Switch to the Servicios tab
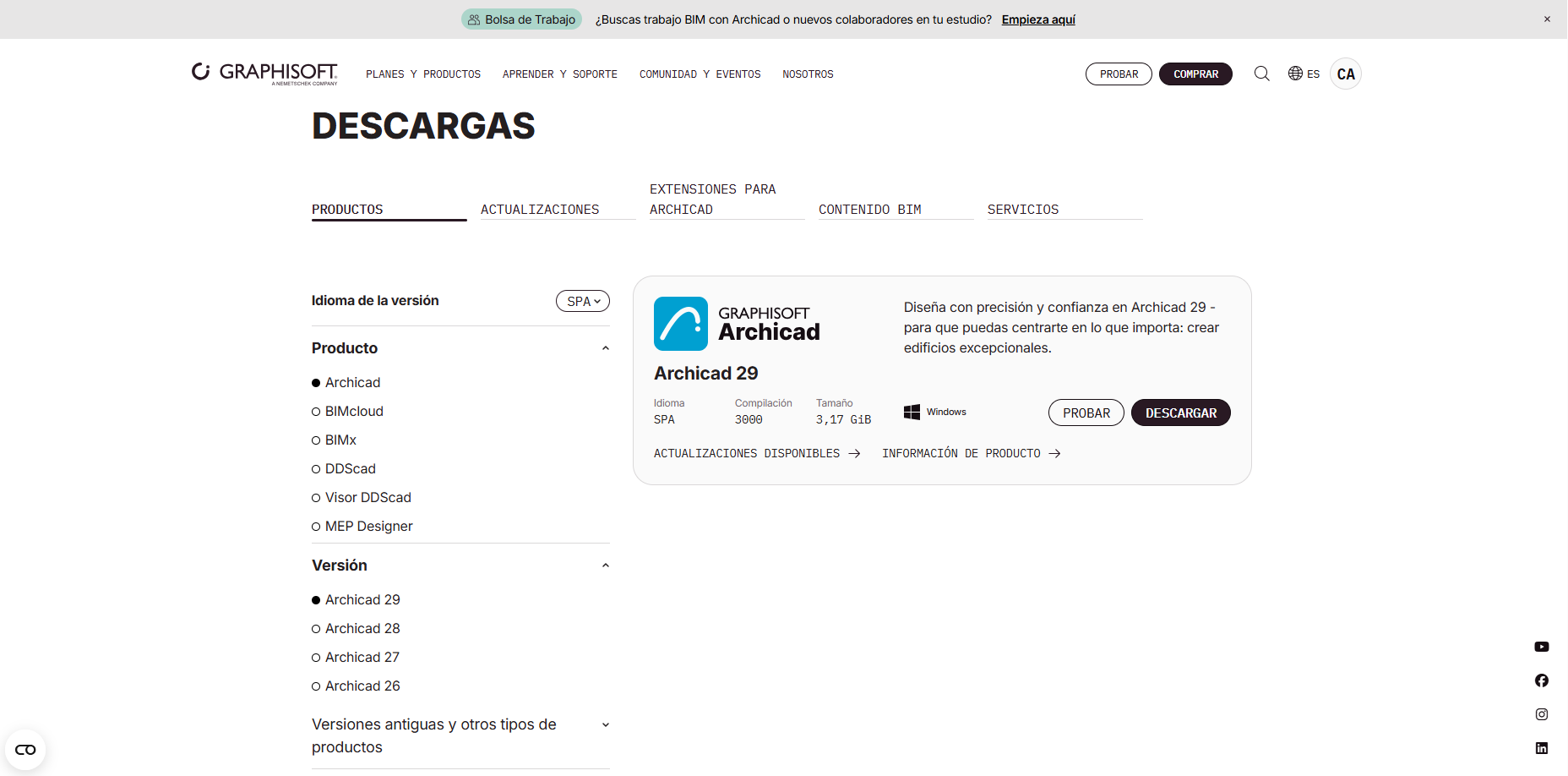This screenshot has height=776, width=1568. point(1065,210)
